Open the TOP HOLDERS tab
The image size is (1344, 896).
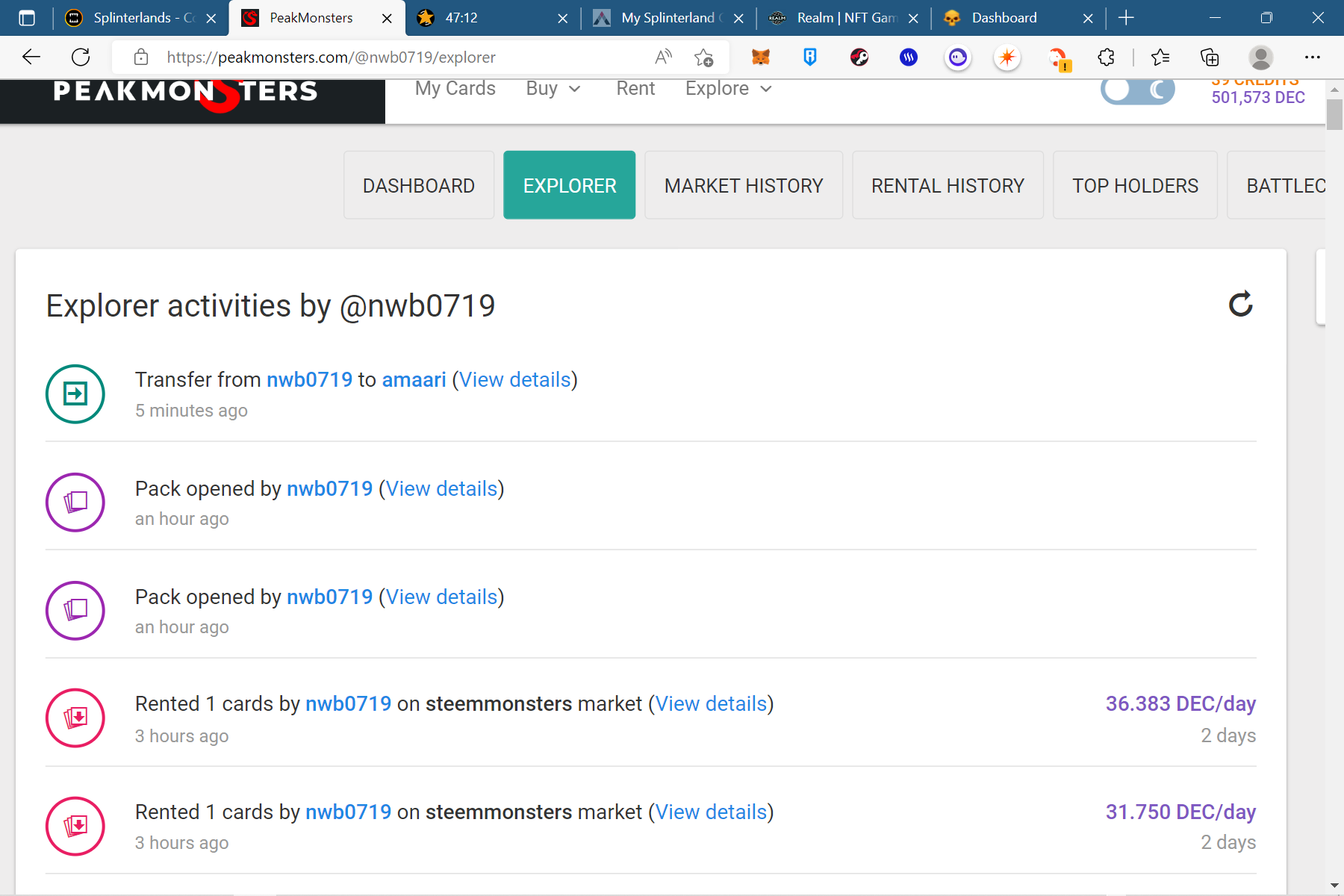pos(1135,185)
